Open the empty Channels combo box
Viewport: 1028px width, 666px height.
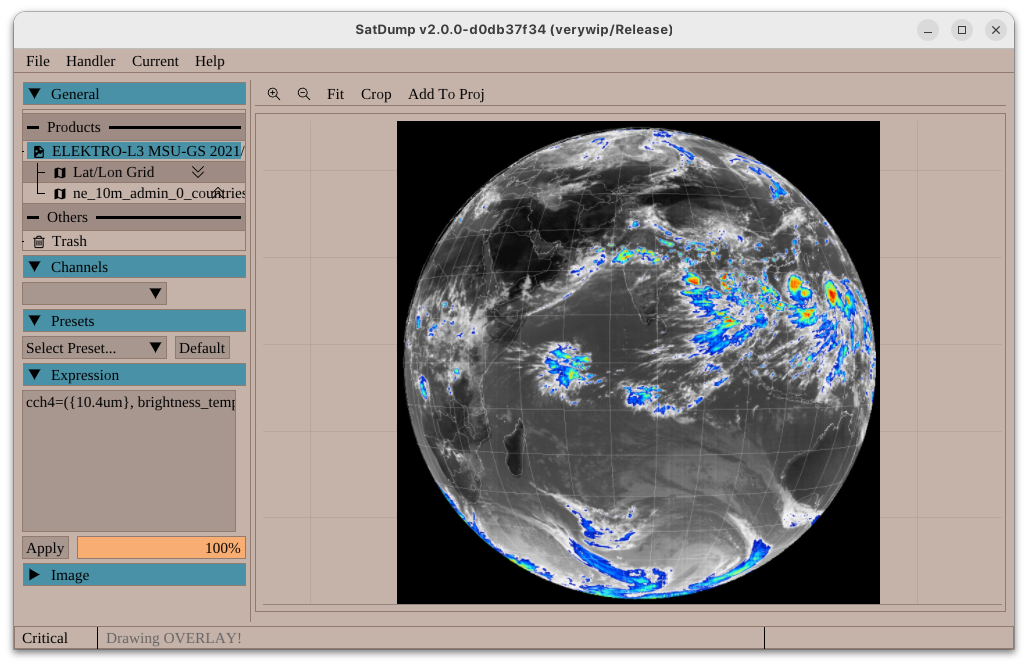94,294
